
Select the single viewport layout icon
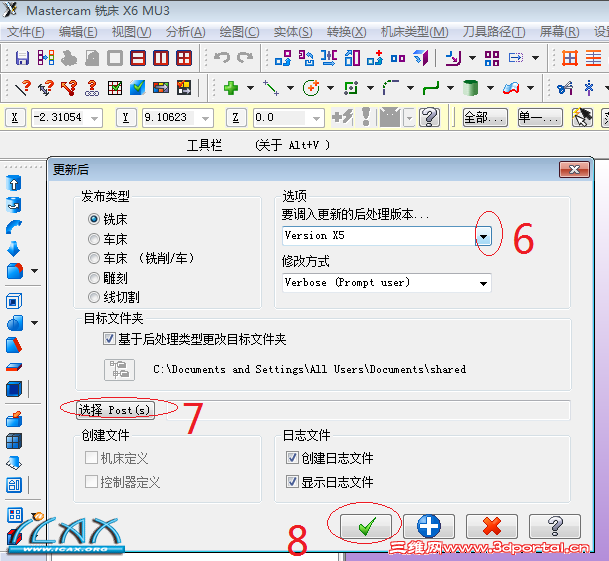click(115, 58)
